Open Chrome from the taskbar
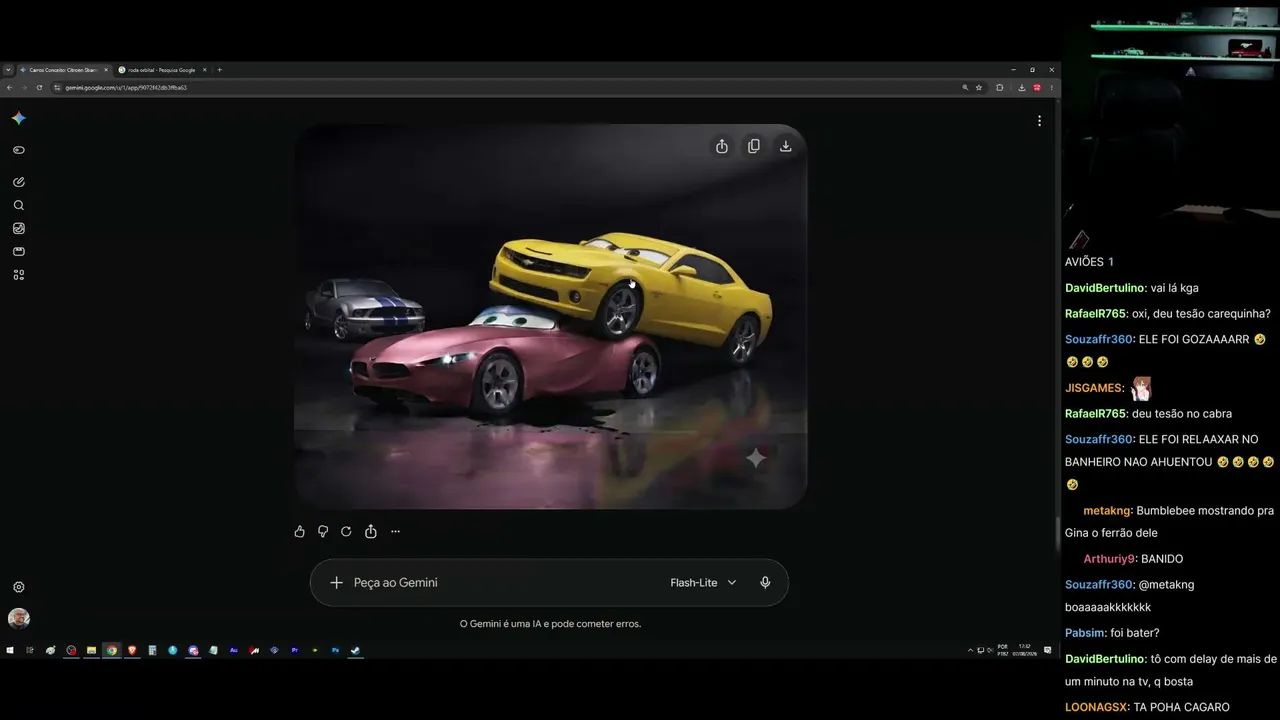 (112, 650)
